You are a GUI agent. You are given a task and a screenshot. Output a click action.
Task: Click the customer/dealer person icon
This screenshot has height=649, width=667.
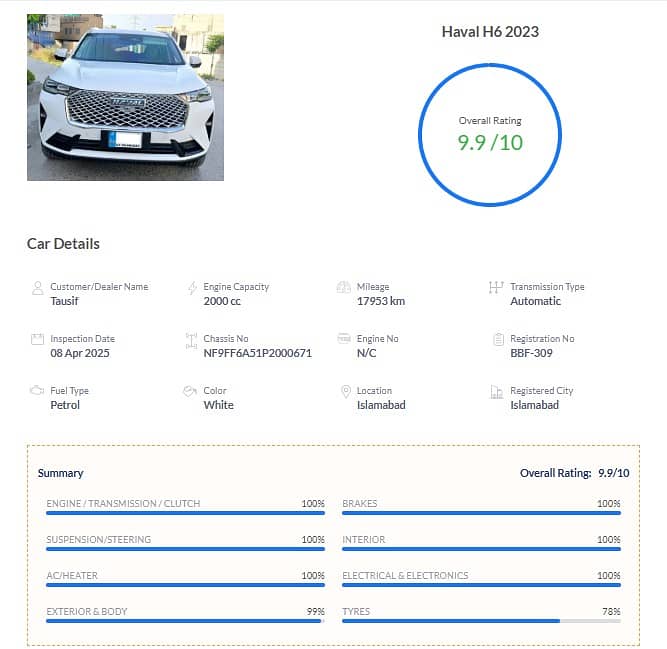click(x=37, y=288)
